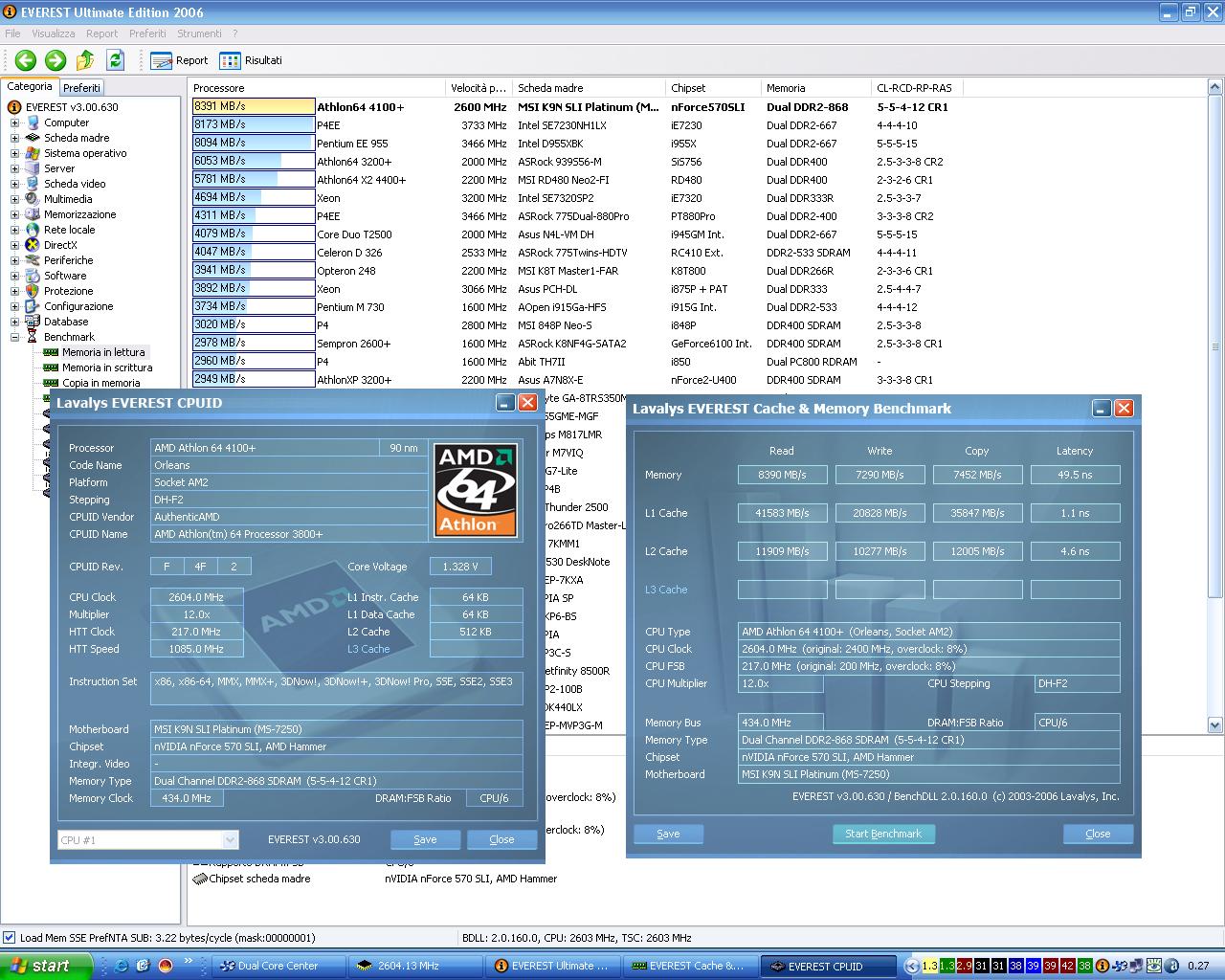Screen dimensions: 1225x980
Task: Expand the Server tree node
Action: click(14, 168)
